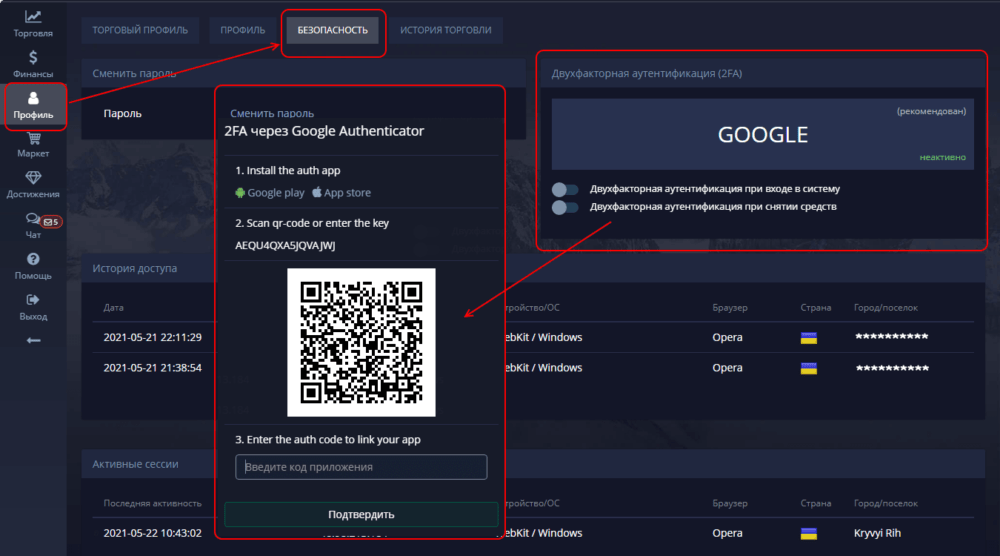
Task: Switch to the Безопасность tab
Action: 332,30
